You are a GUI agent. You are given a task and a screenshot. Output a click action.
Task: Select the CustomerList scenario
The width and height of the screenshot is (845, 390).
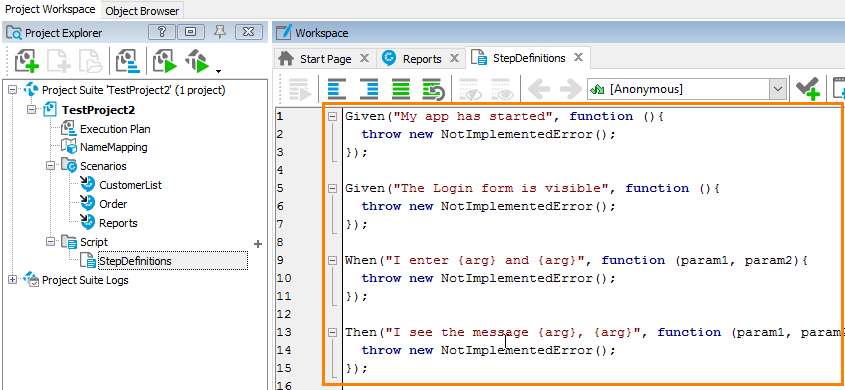pos(130,185)
